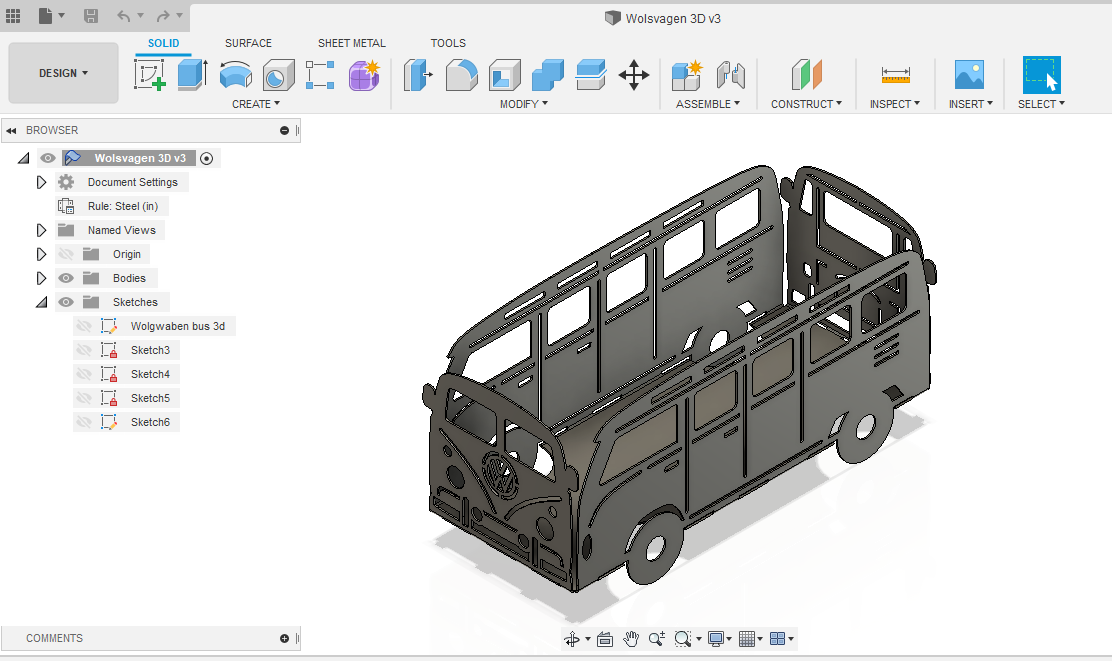Click the Look At tool
Viewport: 1112px width, 661px height.
(605, 639)
